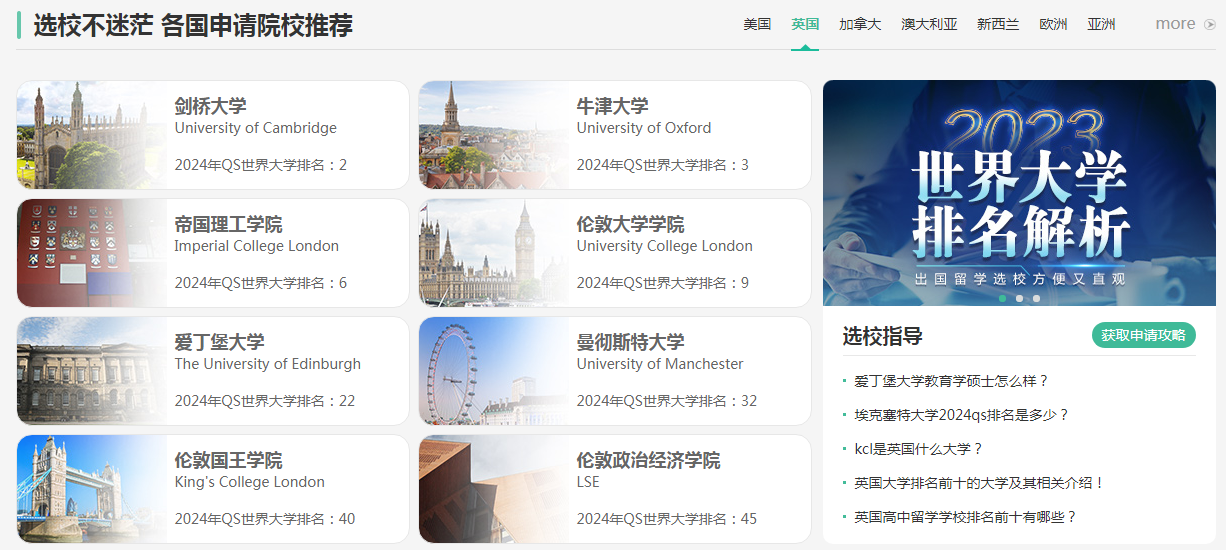Open the 曼彻斯特大学 Ferris wheel thumbnail

point(494,371)
